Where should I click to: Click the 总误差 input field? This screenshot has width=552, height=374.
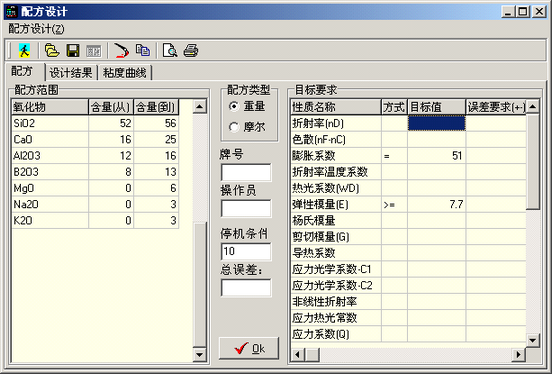click(246, 288)
